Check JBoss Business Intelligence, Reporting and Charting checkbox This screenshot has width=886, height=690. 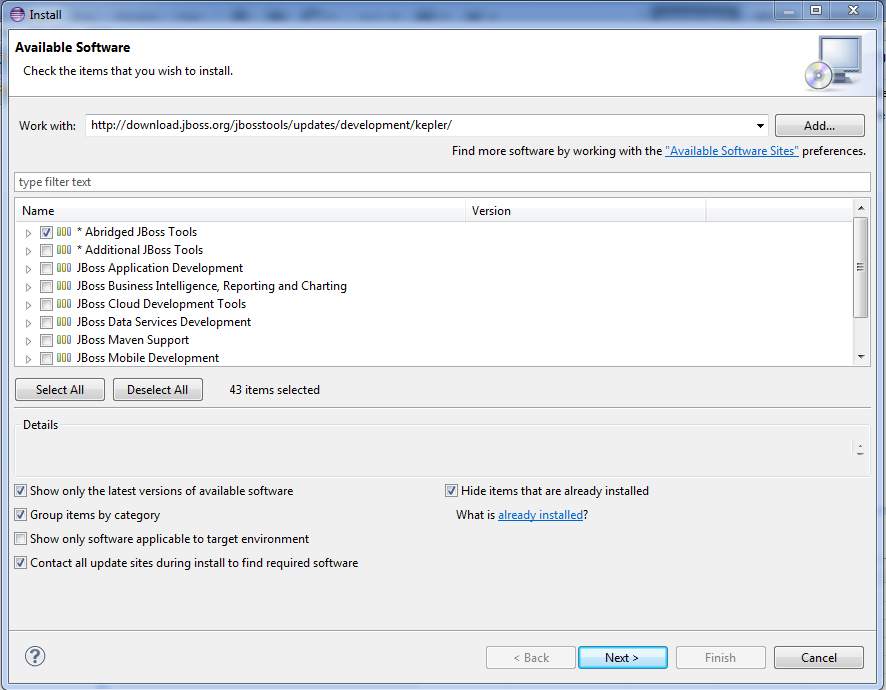pyautogui.click(x=46, y=287)
